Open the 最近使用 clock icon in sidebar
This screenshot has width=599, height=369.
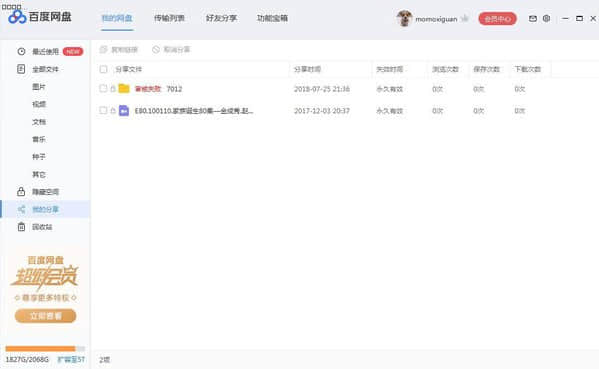click(21, 51)
